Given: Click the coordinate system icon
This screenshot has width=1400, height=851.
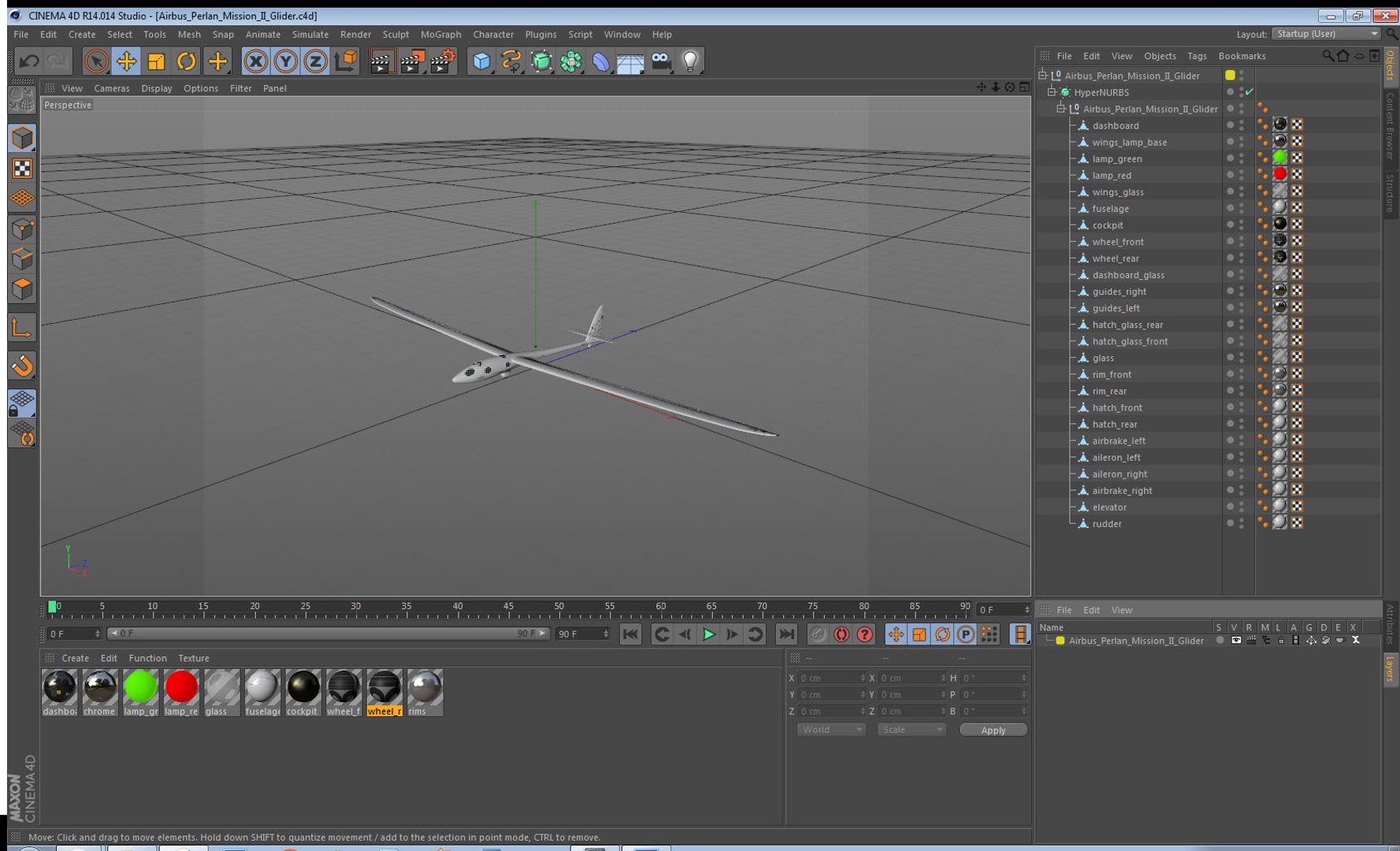Looking at the screenshot, I should click(345, 61).
